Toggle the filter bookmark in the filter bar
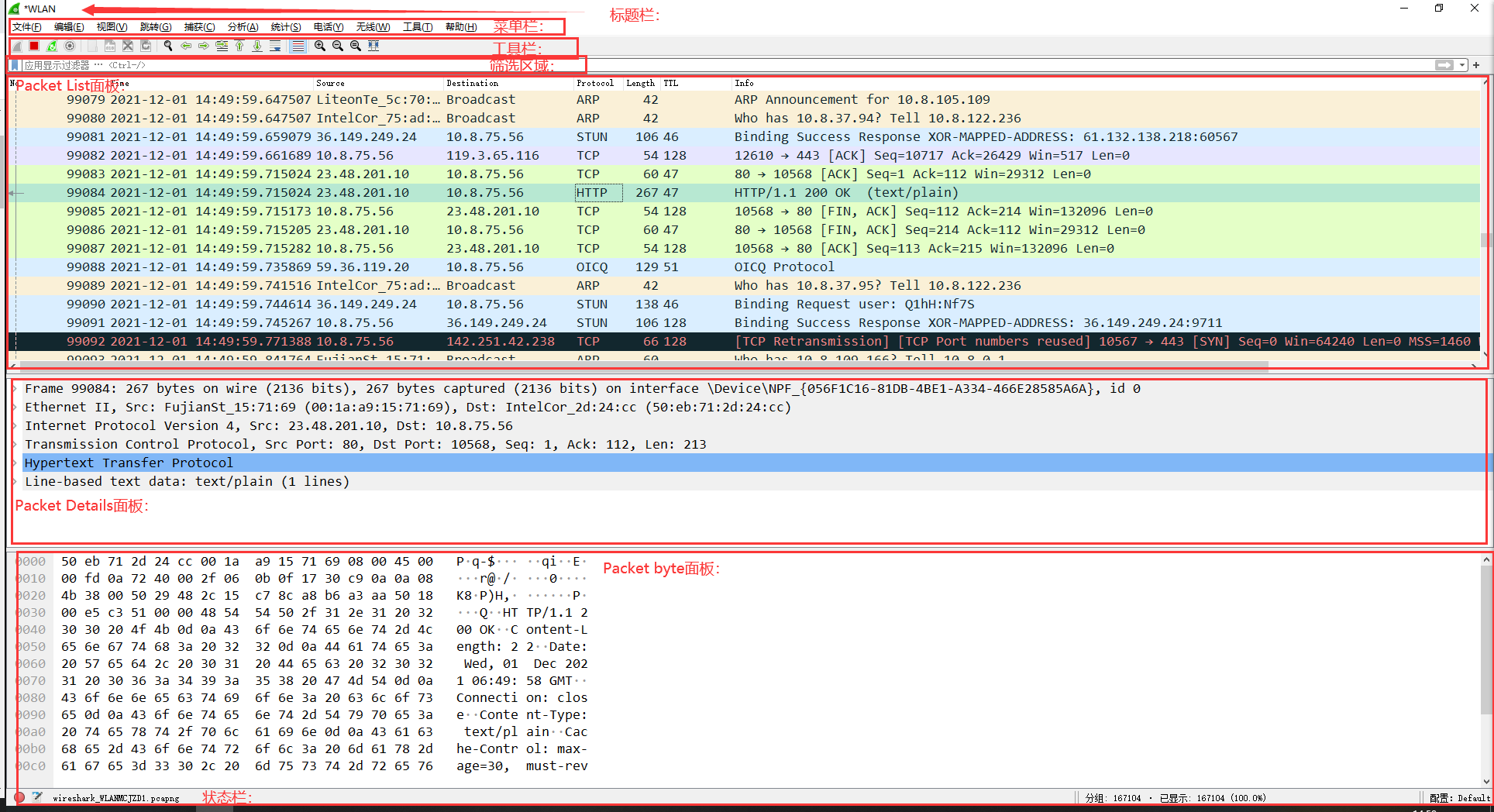Screen dimensions: 1494x812 (13, 65)
